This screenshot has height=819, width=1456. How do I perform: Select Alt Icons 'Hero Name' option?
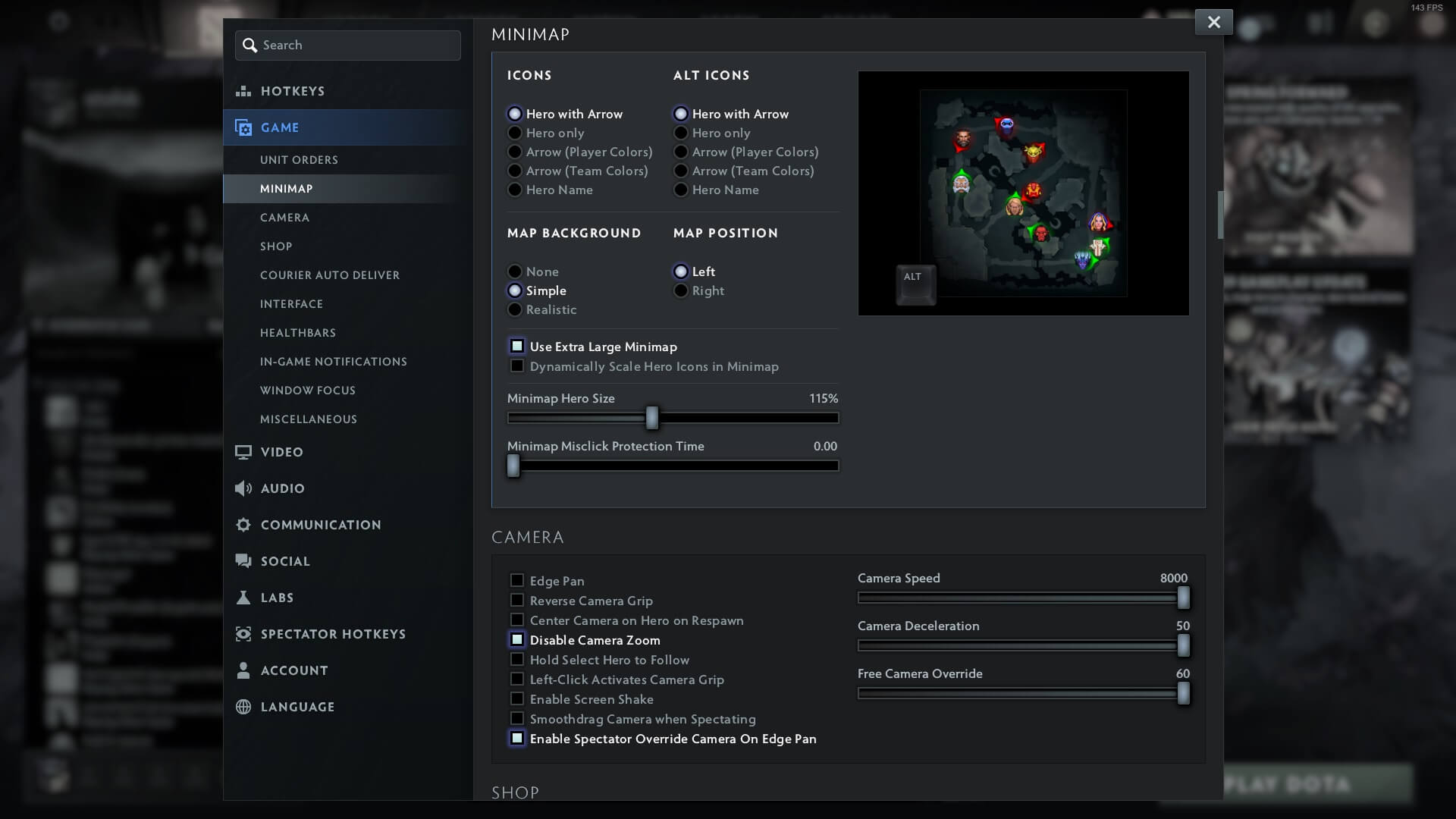[681, 190]
